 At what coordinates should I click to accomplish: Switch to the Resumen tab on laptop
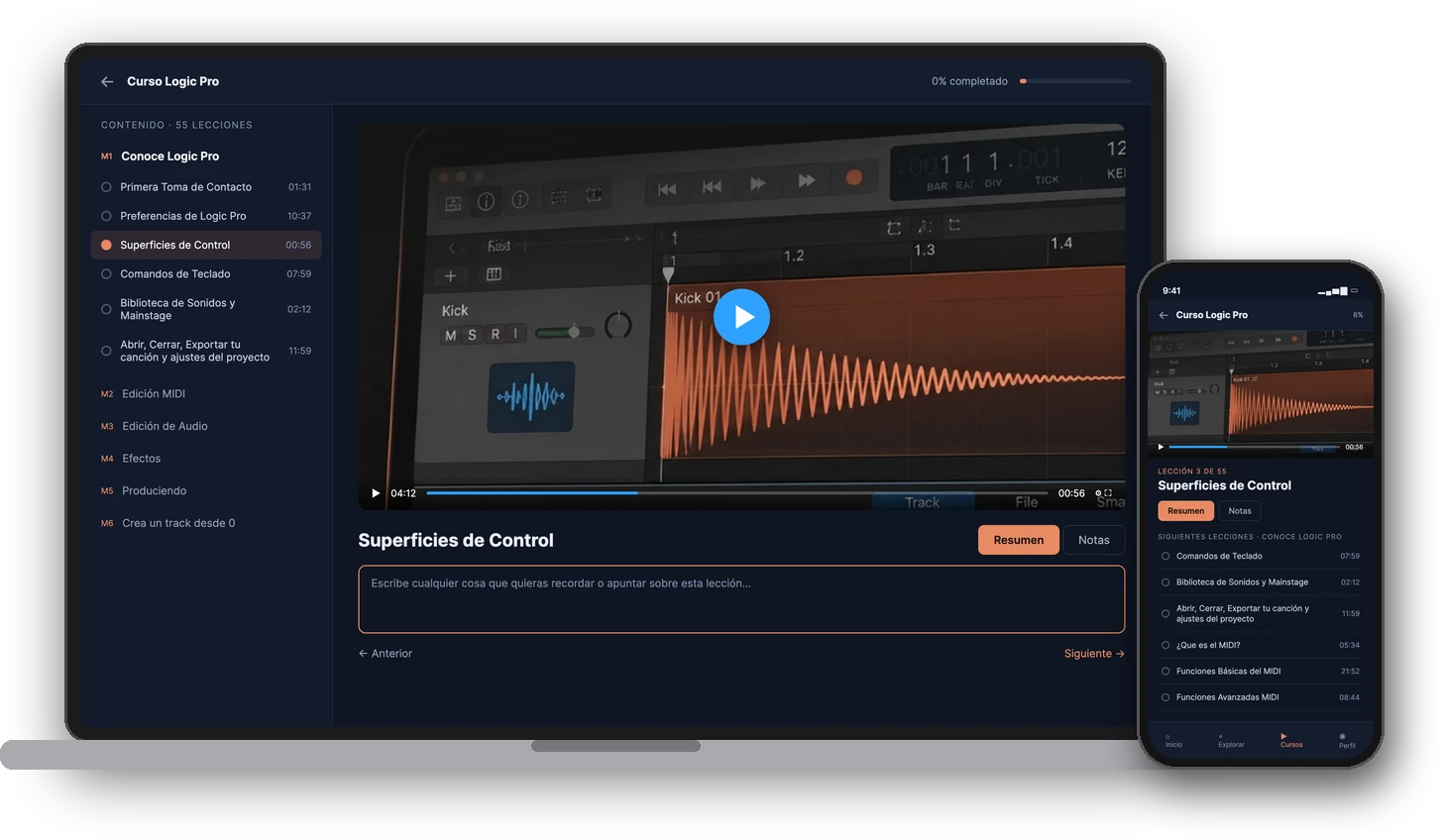pyautogui.click(x=1019, y=540)
